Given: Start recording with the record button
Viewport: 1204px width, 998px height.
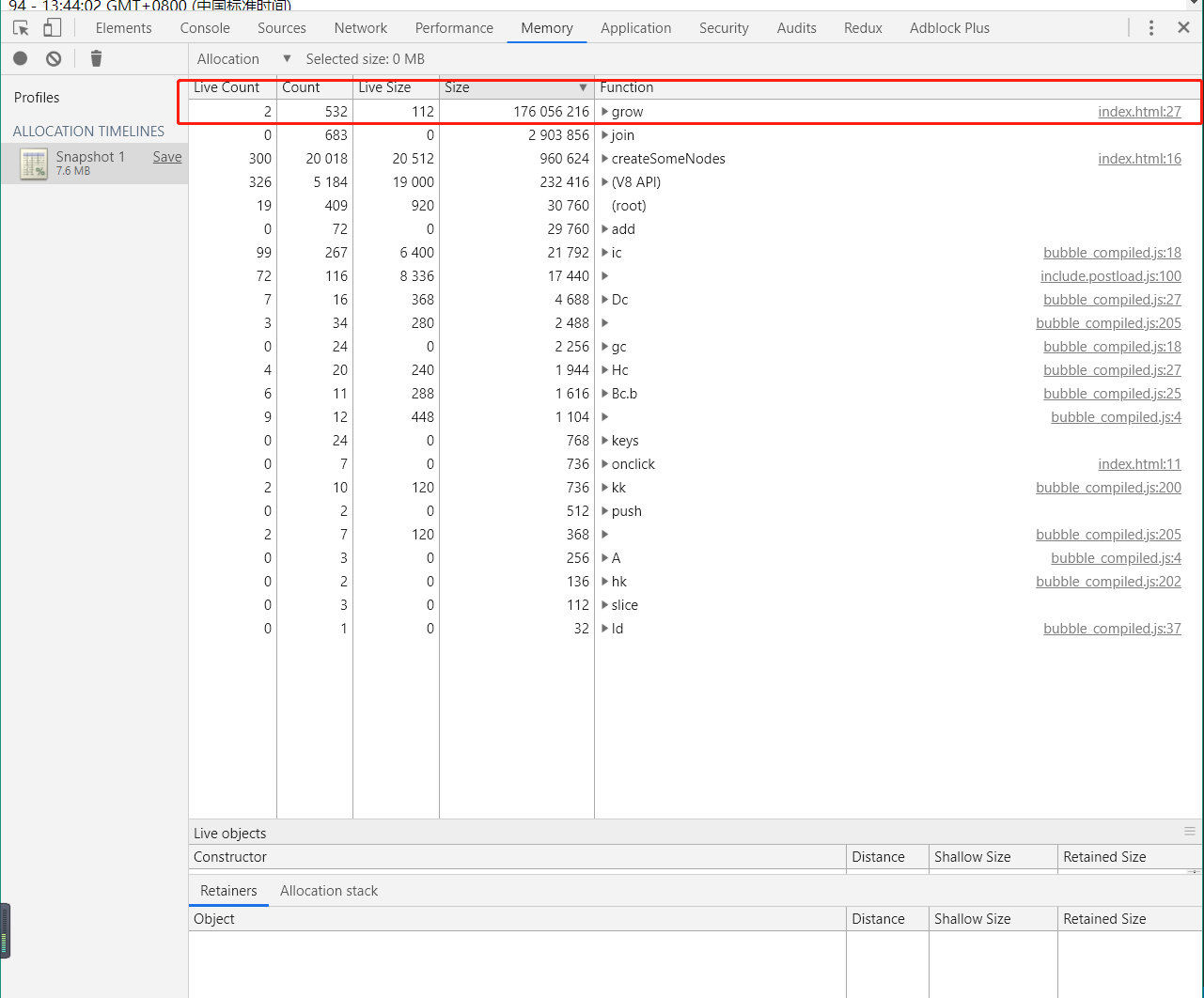Looking at the screenshot, I should pyautogui.click(x=21, y=58).
